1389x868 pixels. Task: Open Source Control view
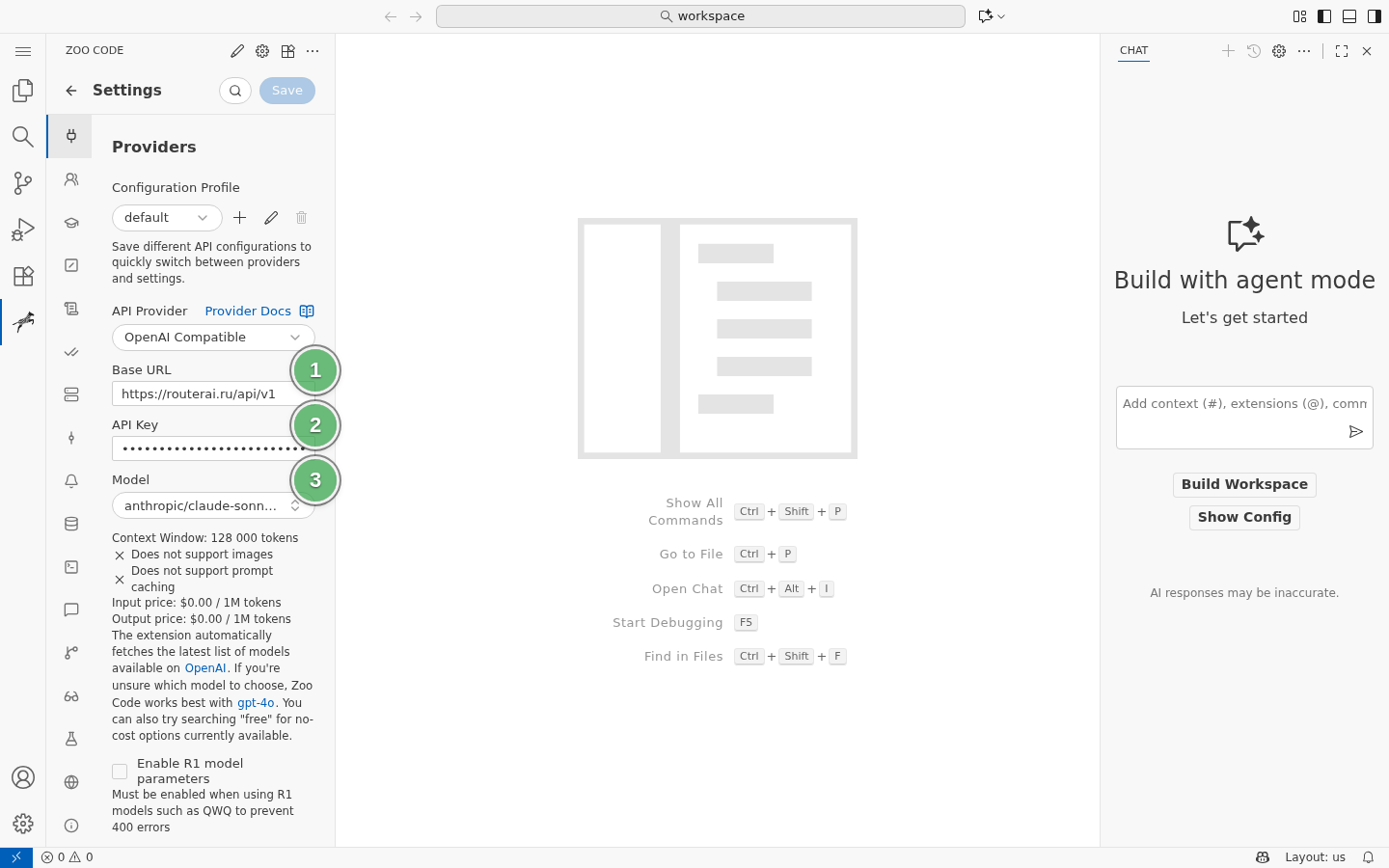pos(23,182)
